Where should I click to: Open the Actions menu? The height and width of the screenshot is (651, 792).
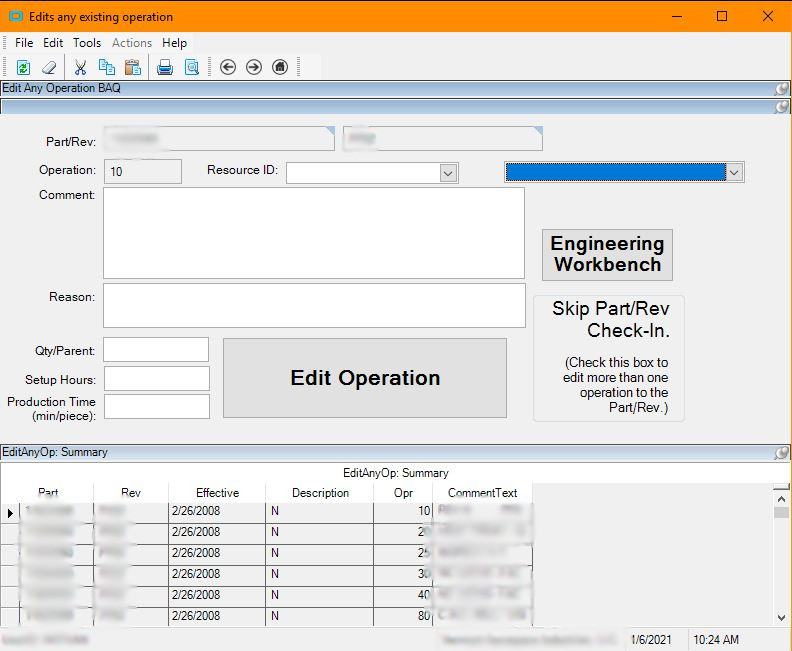pos(132,43)
